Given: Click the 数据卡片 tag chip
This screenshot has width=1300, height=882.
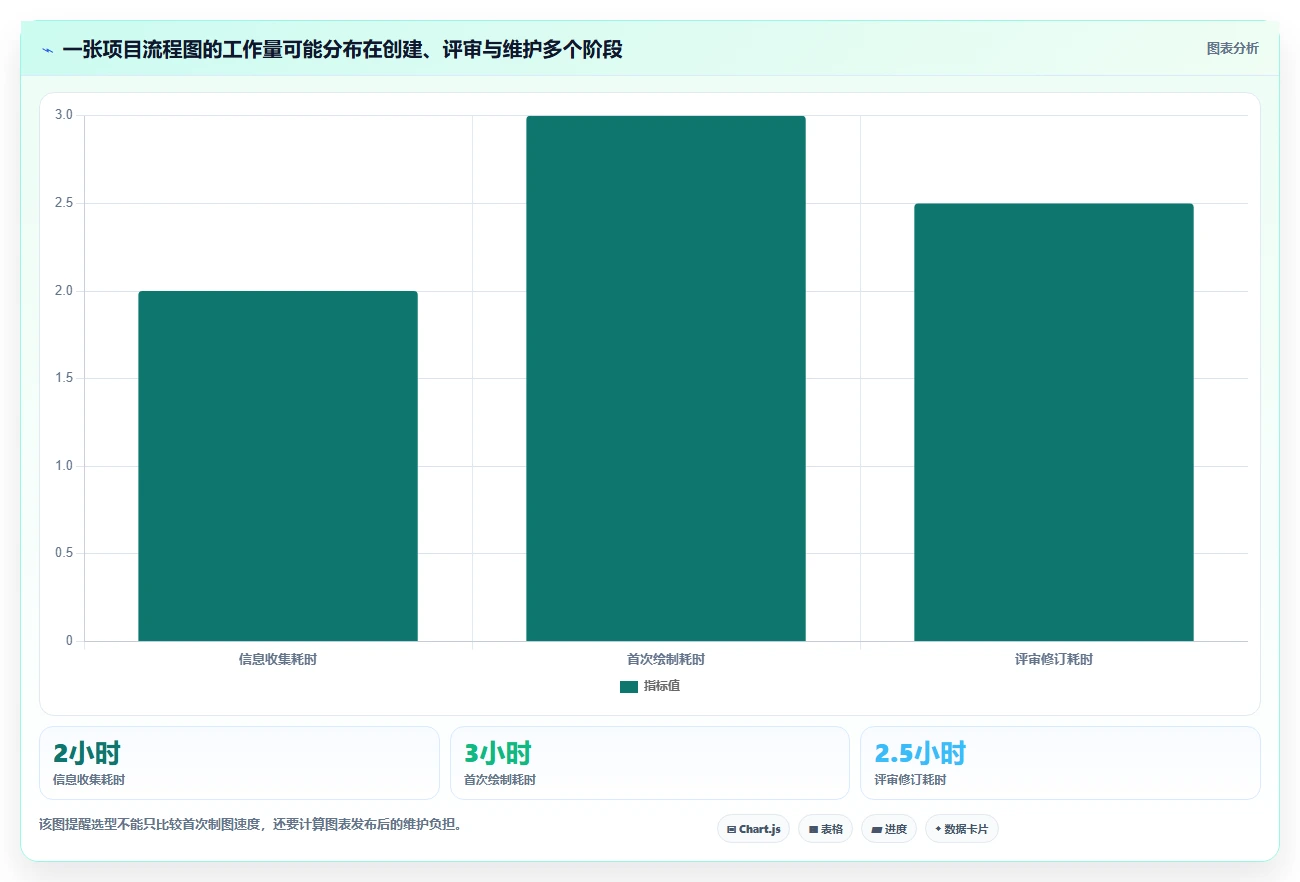Looking at the screenshot, I should click(x=962, y=829).
